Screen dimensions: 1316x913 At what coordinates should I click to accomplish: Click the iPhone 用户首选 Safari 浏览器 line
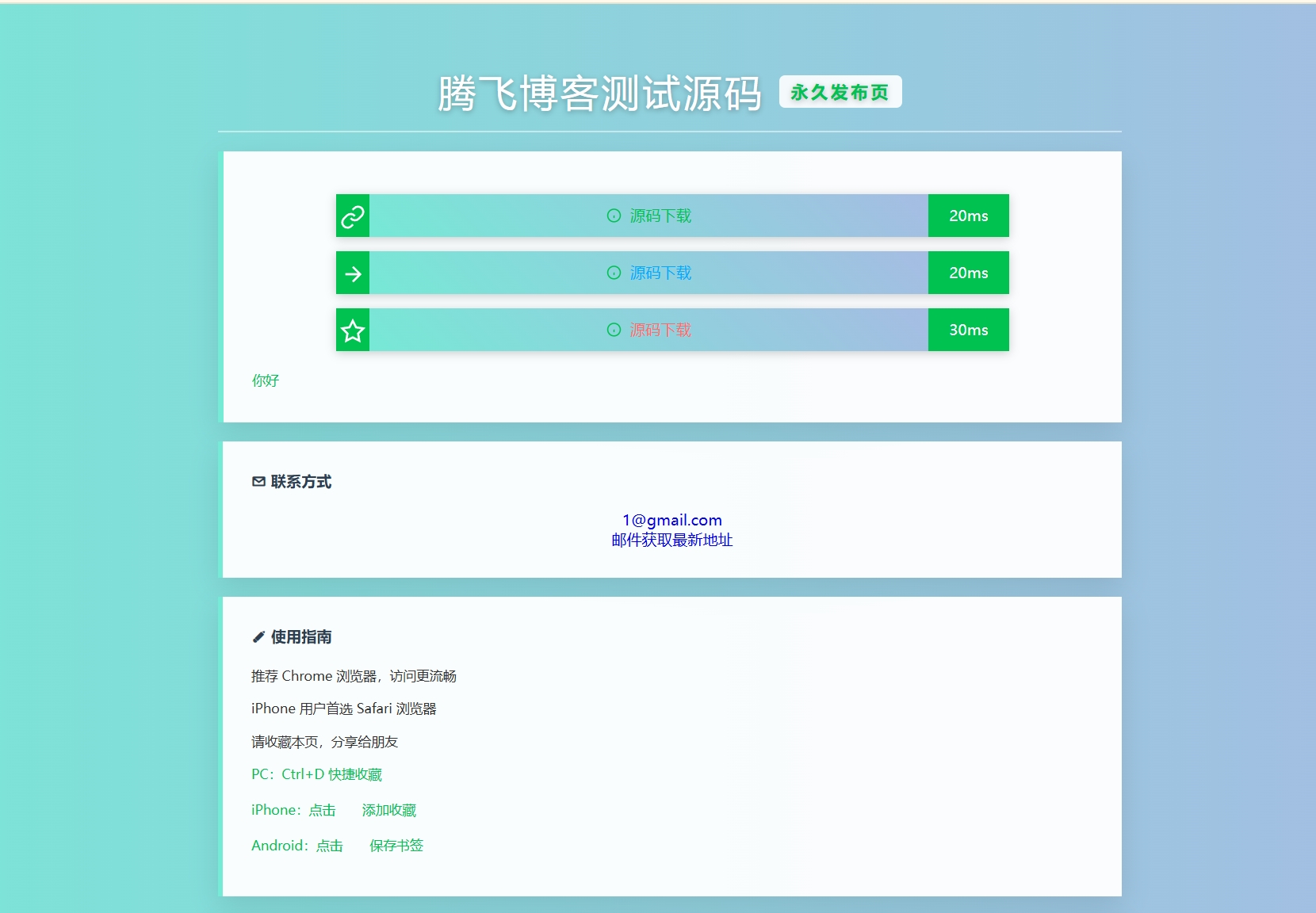[344, 709]
